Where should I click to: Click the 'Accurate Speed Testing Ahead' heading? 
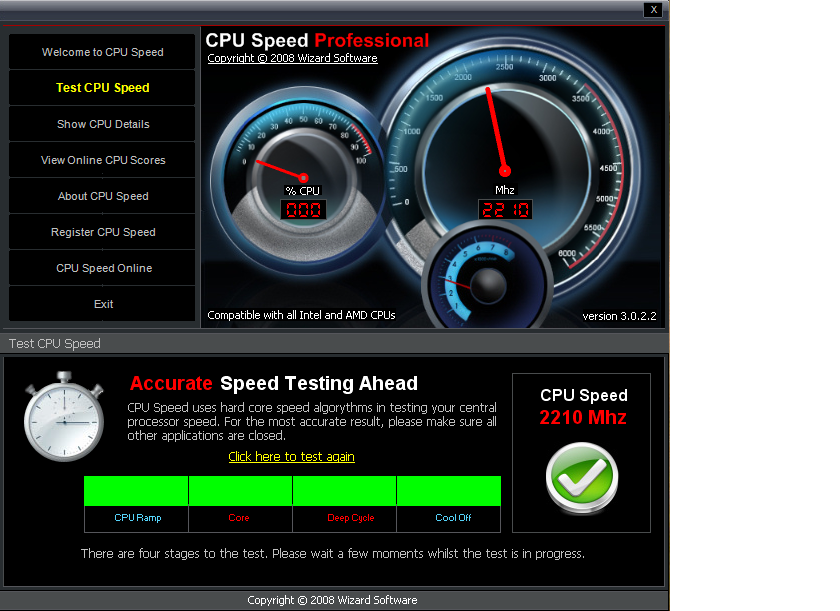274,383
